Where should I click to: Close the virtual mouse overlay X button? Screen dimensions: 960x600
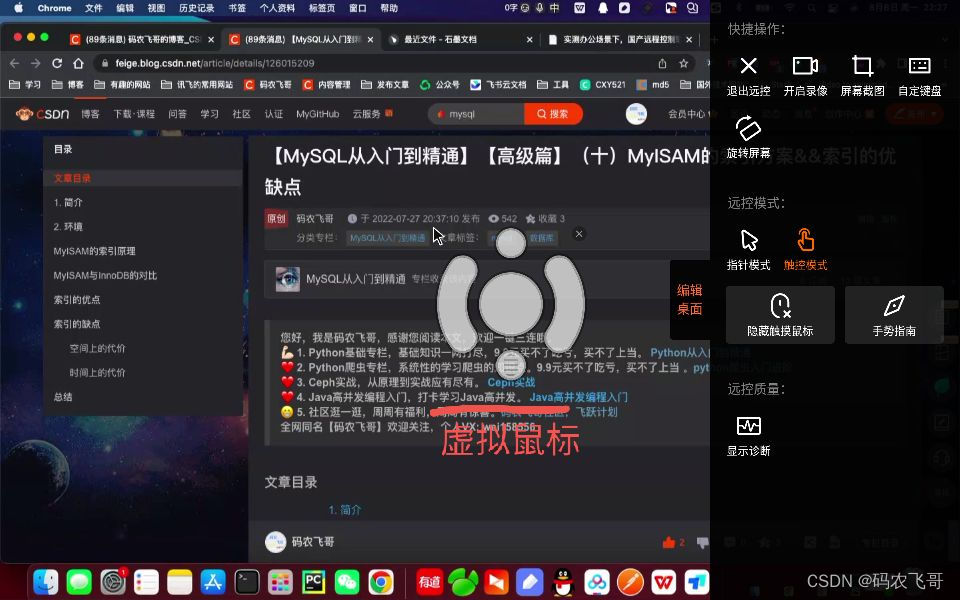click(x=579, y=234)
